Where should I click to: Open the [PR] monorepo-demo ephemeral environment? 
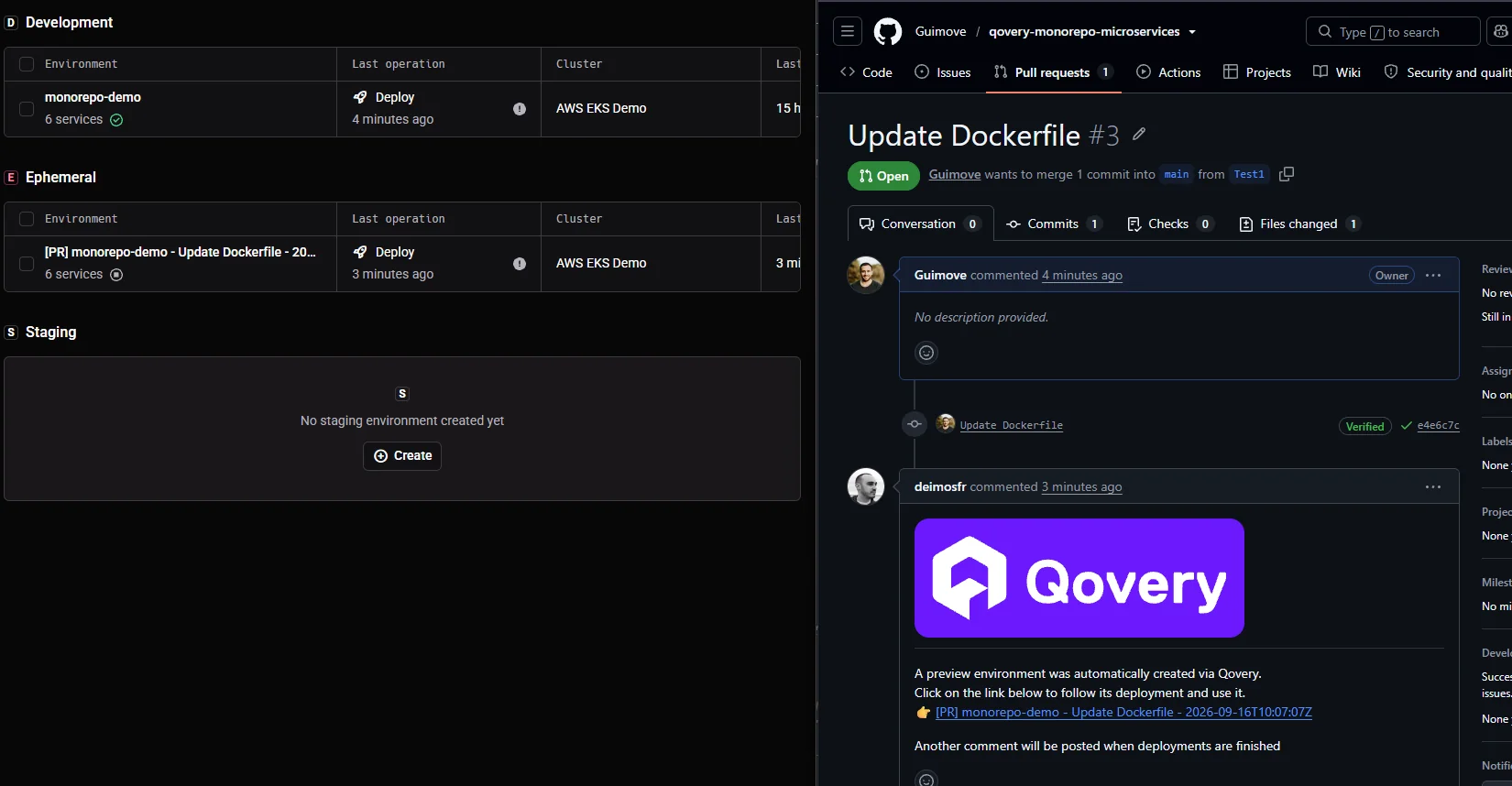pos(181,252)
